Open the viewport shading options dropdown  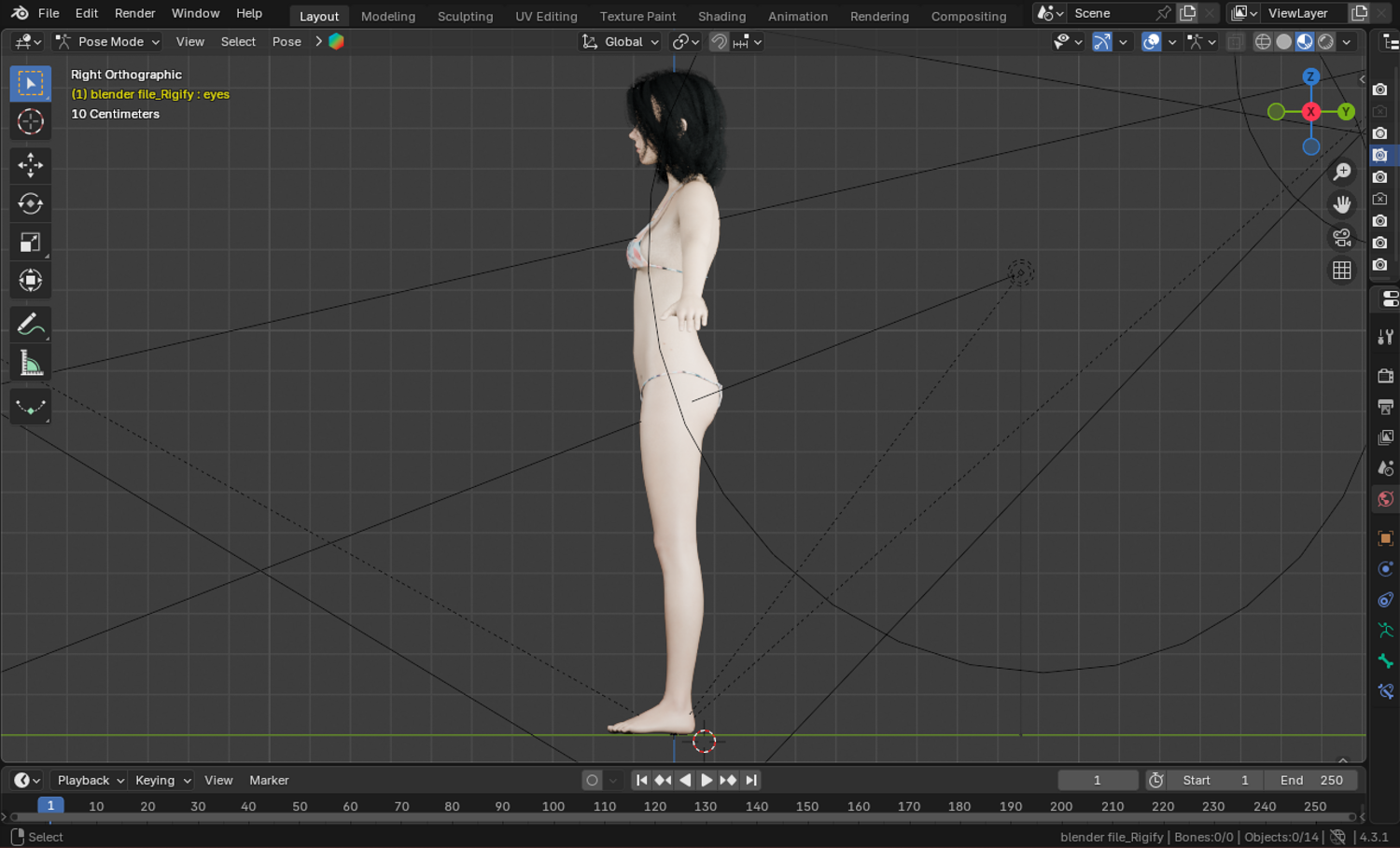click(1347, 42)
